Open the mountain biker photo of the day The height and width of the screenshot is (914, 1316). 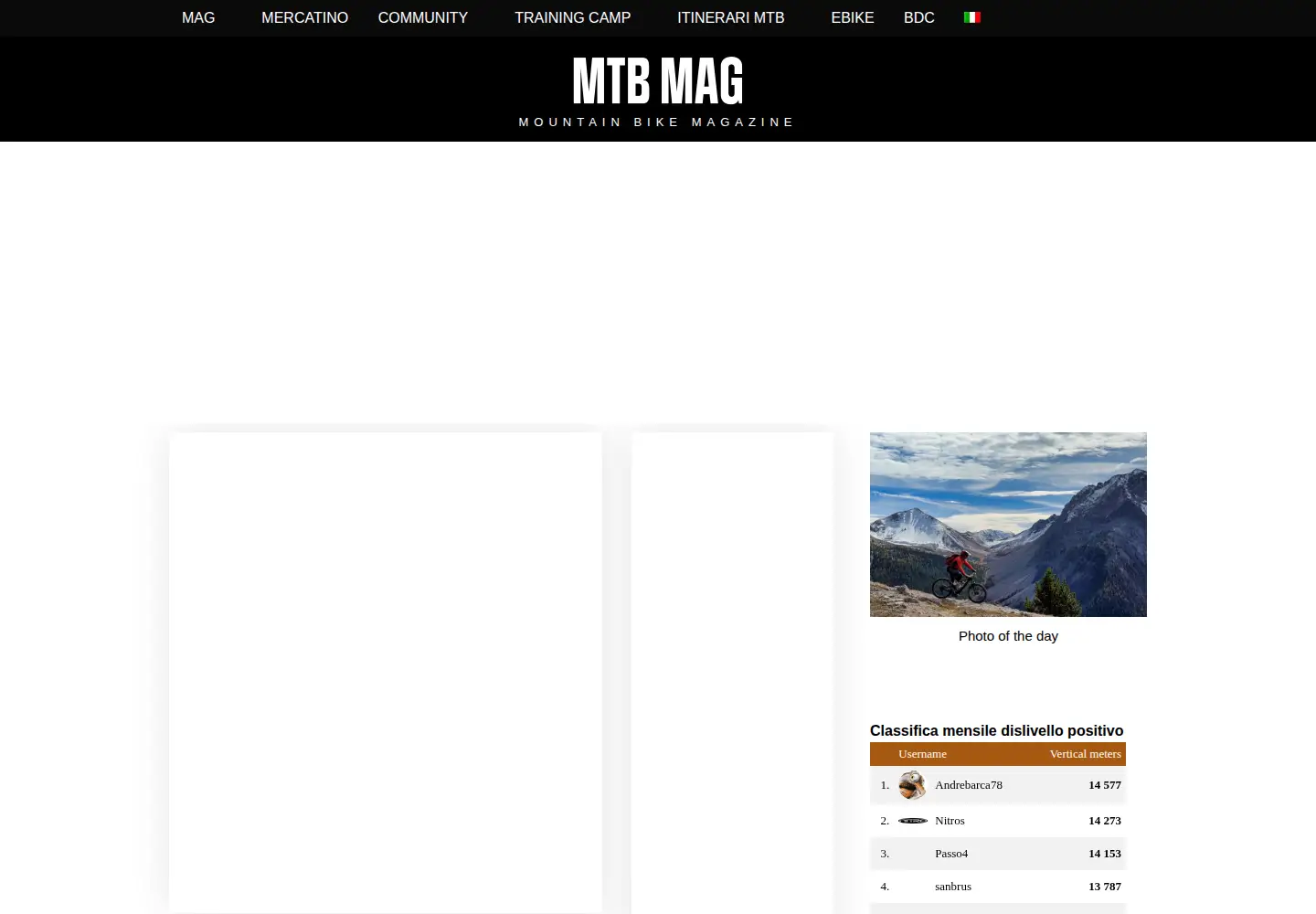pyautogui.click(x=1008, y=525)
